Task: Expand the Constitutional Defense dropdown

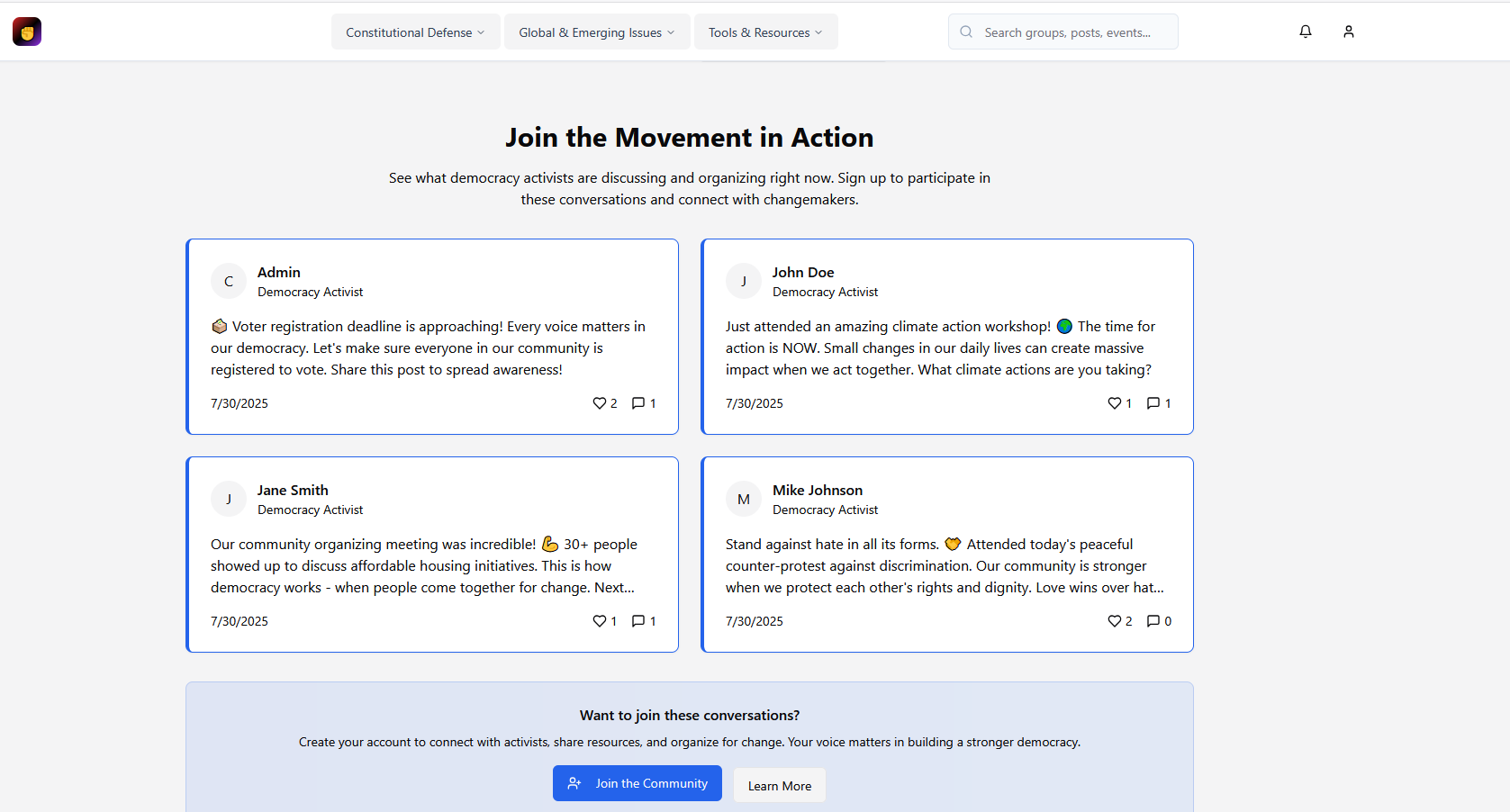Action: click(415, 32)
